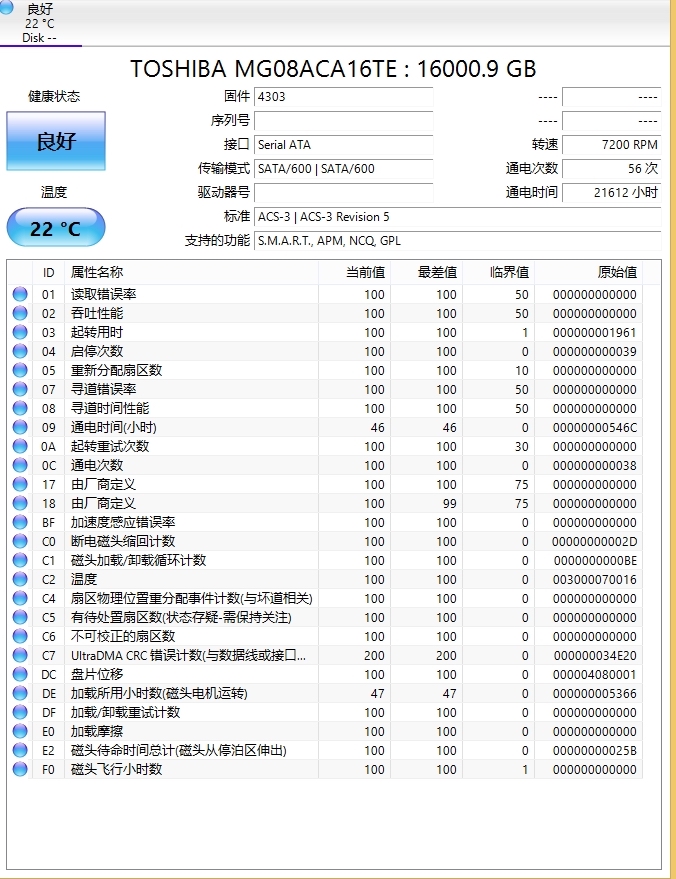Select the 磁头飞行小时数 attribute name
Screen dimensions: 676x879
coord(117,770)
